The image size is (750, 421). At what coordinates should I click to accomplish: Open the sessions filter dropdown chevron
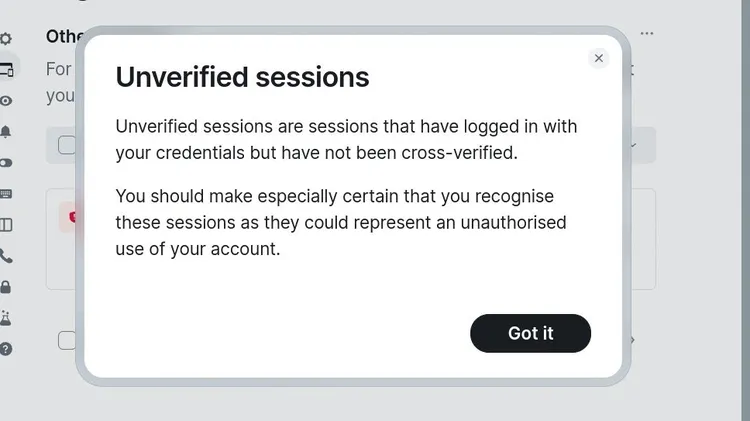pyautogui.click(x=633, y=145)
